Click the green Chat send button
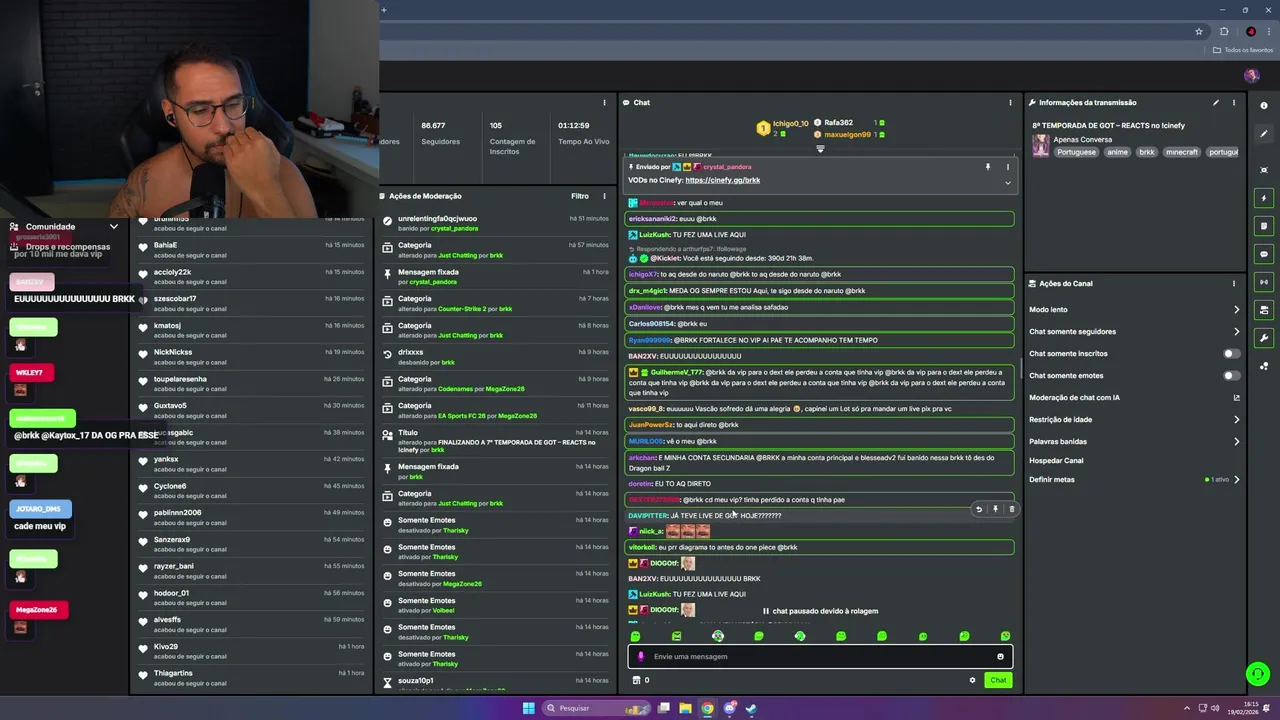The width and height of the screenshot is (1280, 720). [998, 680]
